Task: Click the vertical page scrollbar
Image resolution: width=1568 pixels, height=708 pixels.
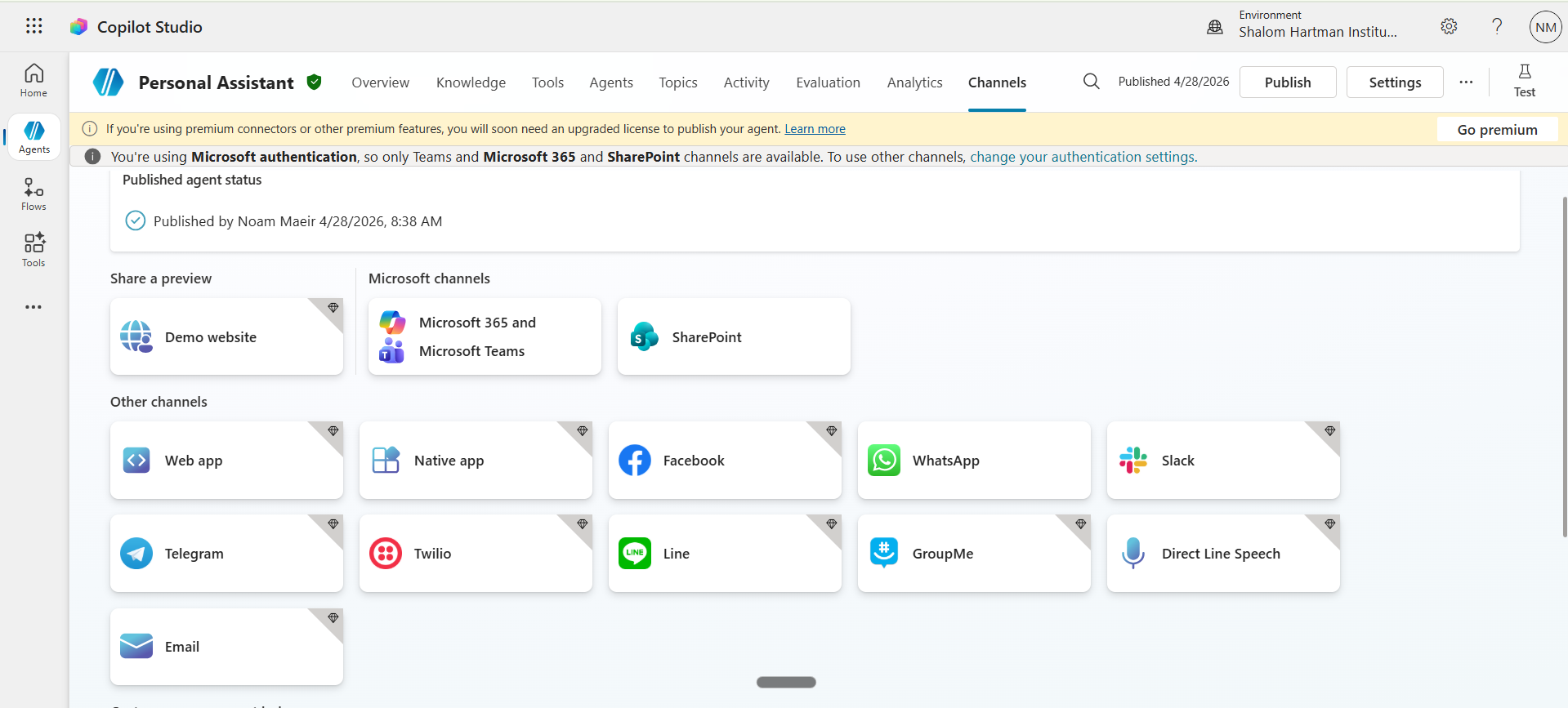Action: click(x=1564, y=367)
